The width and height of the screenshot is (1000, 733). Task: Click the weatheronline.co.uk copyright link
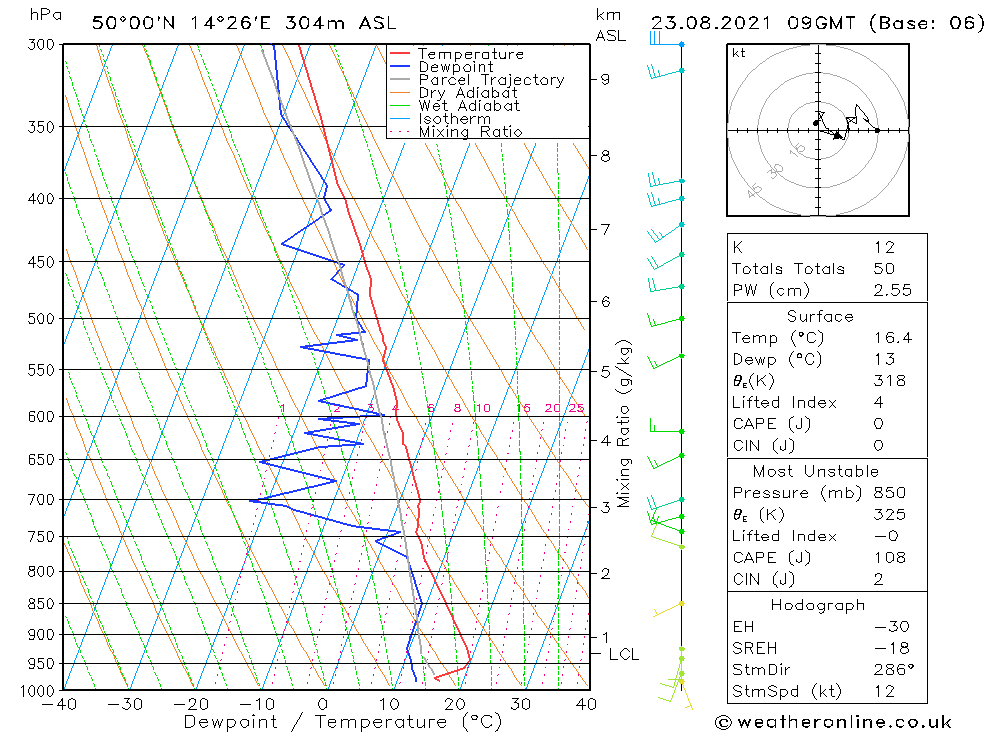click(x=833, y=722)
